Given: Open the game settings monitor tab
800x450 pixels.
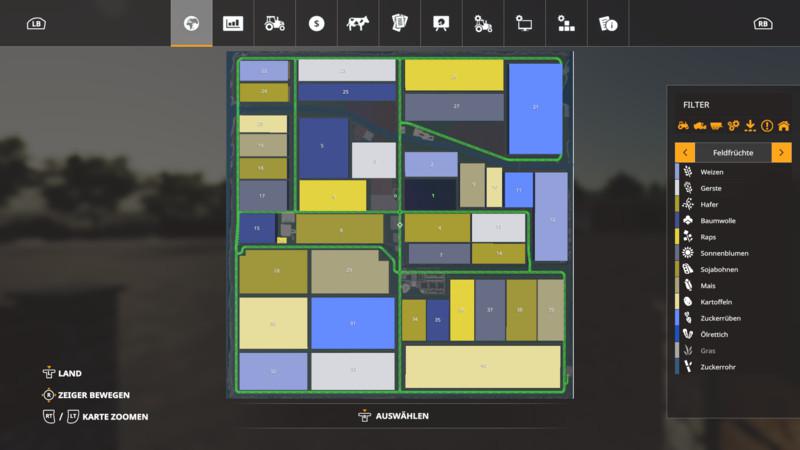Looking at the screenshot, I should (x=523, y=23).
